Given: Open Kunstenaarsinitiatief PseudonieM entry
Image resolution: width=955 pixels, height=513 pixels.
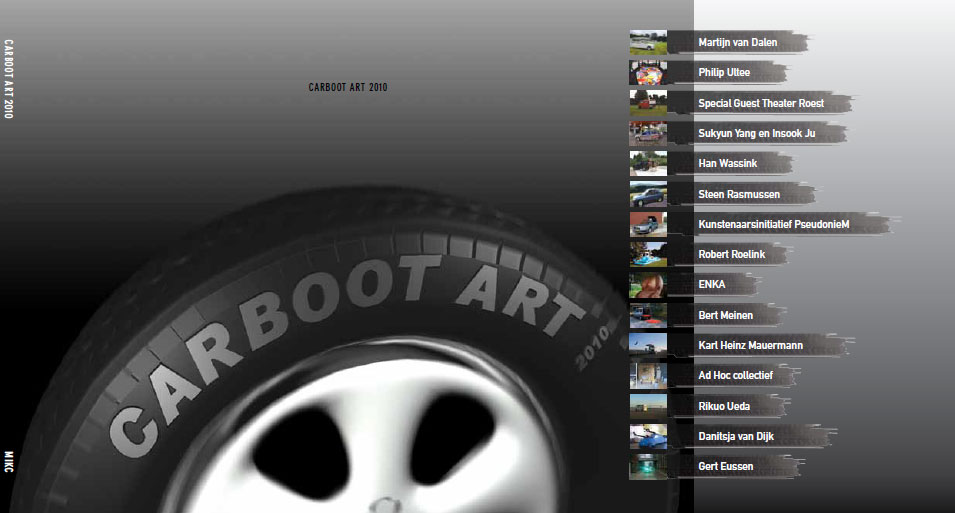Looking at the screenshot, I should click(x=773, y=225).
